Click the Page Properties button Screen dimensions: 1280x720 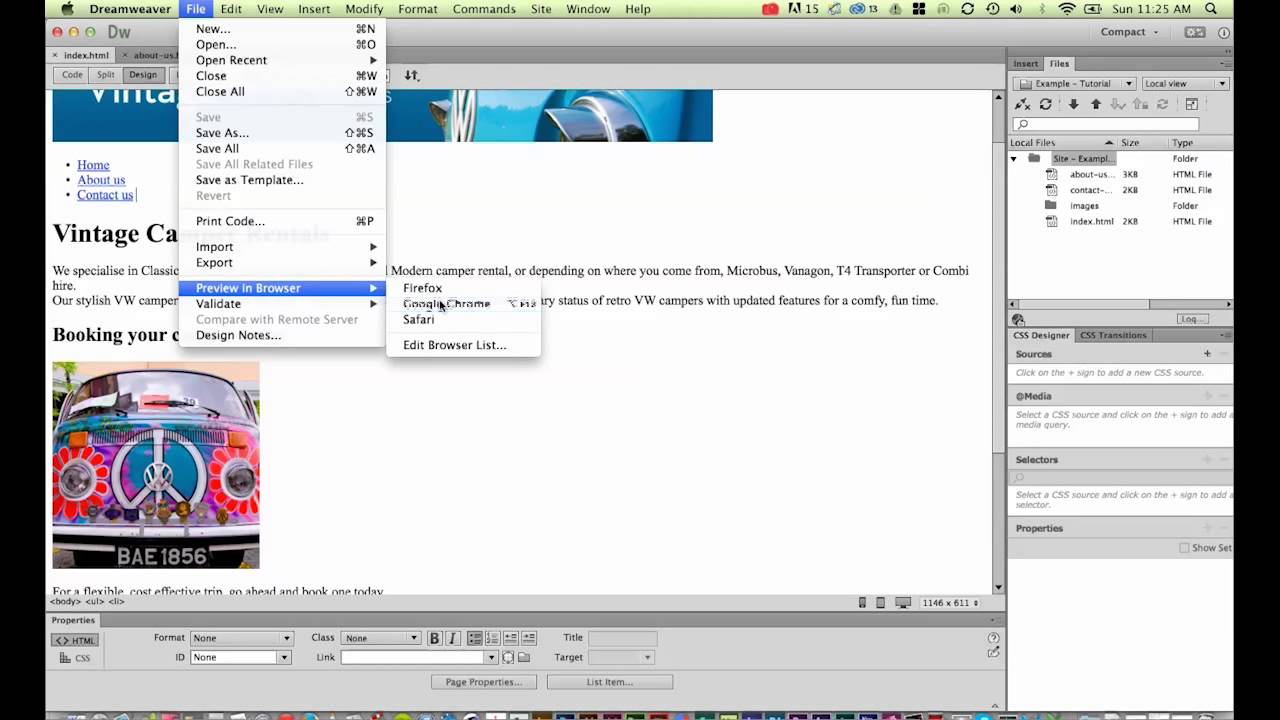(x=484, y=682)
